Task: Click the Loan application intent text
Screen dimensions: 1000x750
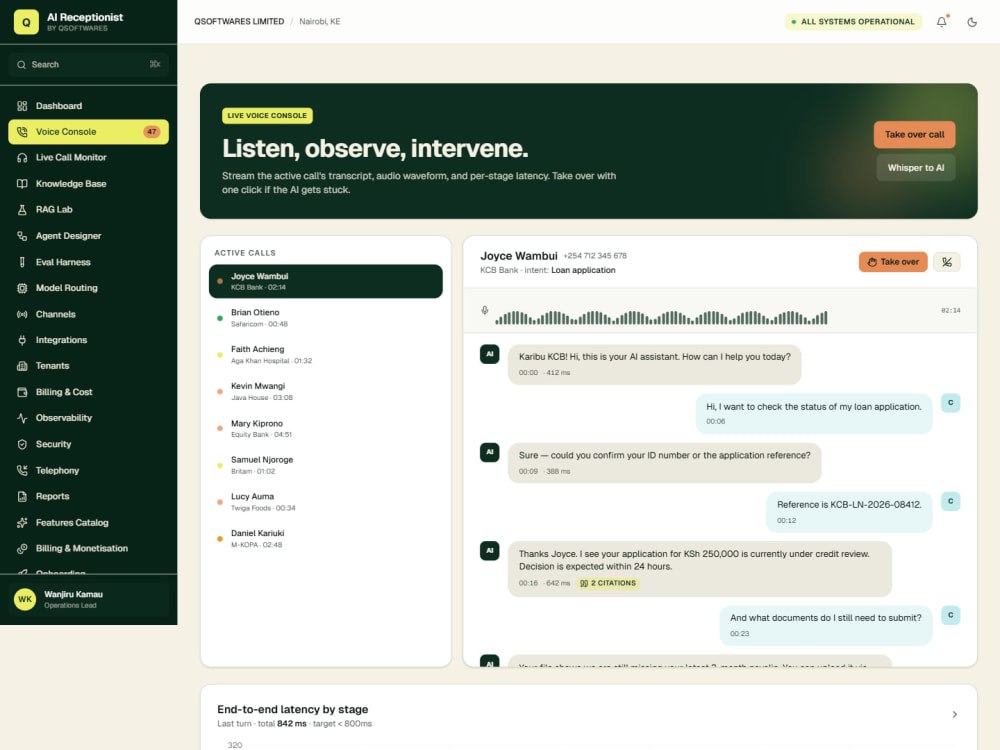Action: 583,270
